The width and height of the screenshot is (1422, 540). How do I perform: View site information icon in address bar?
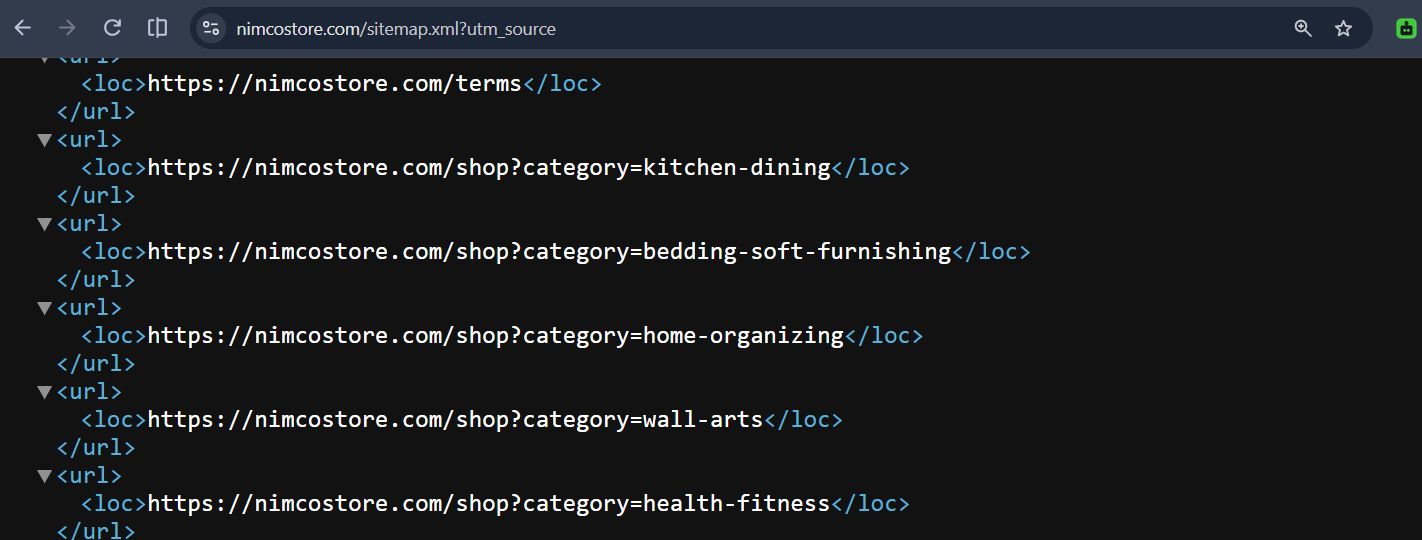pyautogui.click(x=211, y=29)
